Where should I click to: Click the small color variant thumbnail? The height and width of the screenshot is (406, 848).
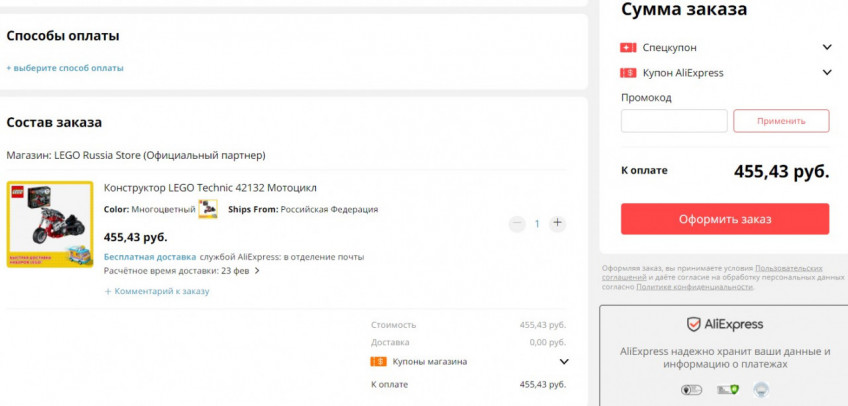208,209
